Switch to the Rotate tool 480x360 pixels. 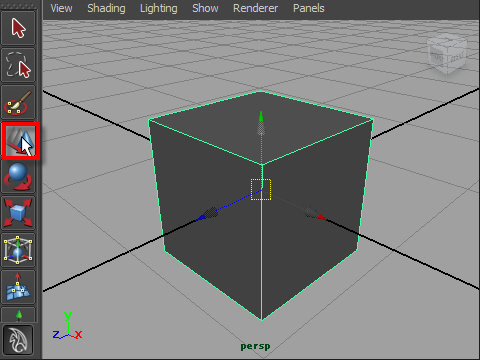(x=18, y=176)
